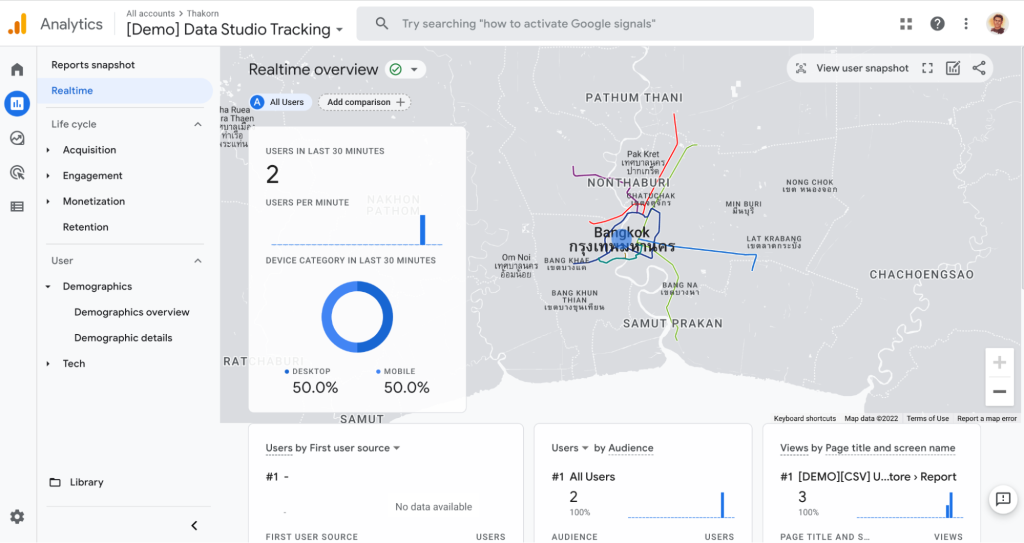Click the MOBILE legend entry
The width and height of the screenshot is (1024, 543).
396,371
